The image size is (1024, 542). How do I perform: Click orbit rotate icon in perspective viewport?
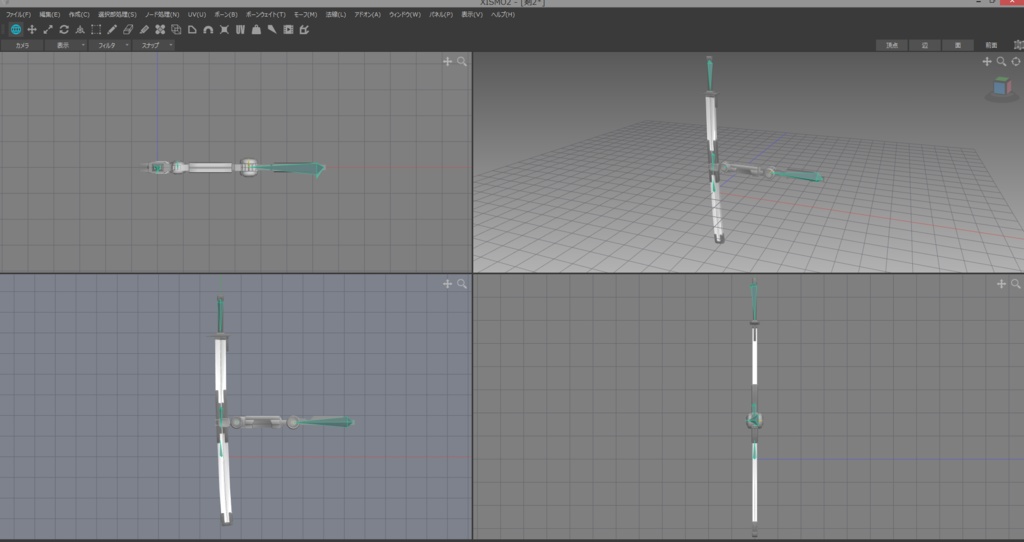click(1016, 61)
